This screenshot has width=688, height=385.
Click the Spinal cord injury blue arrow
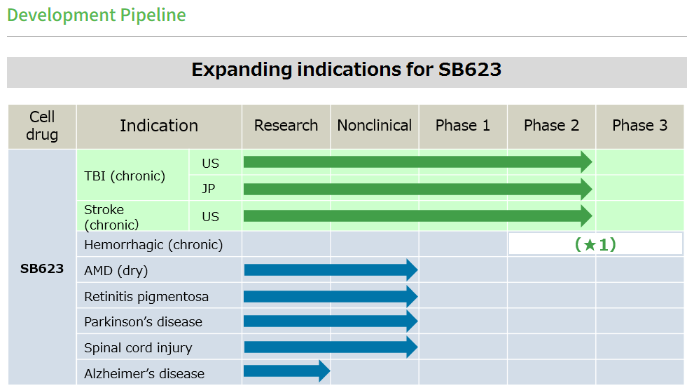[x=331, y=347]
